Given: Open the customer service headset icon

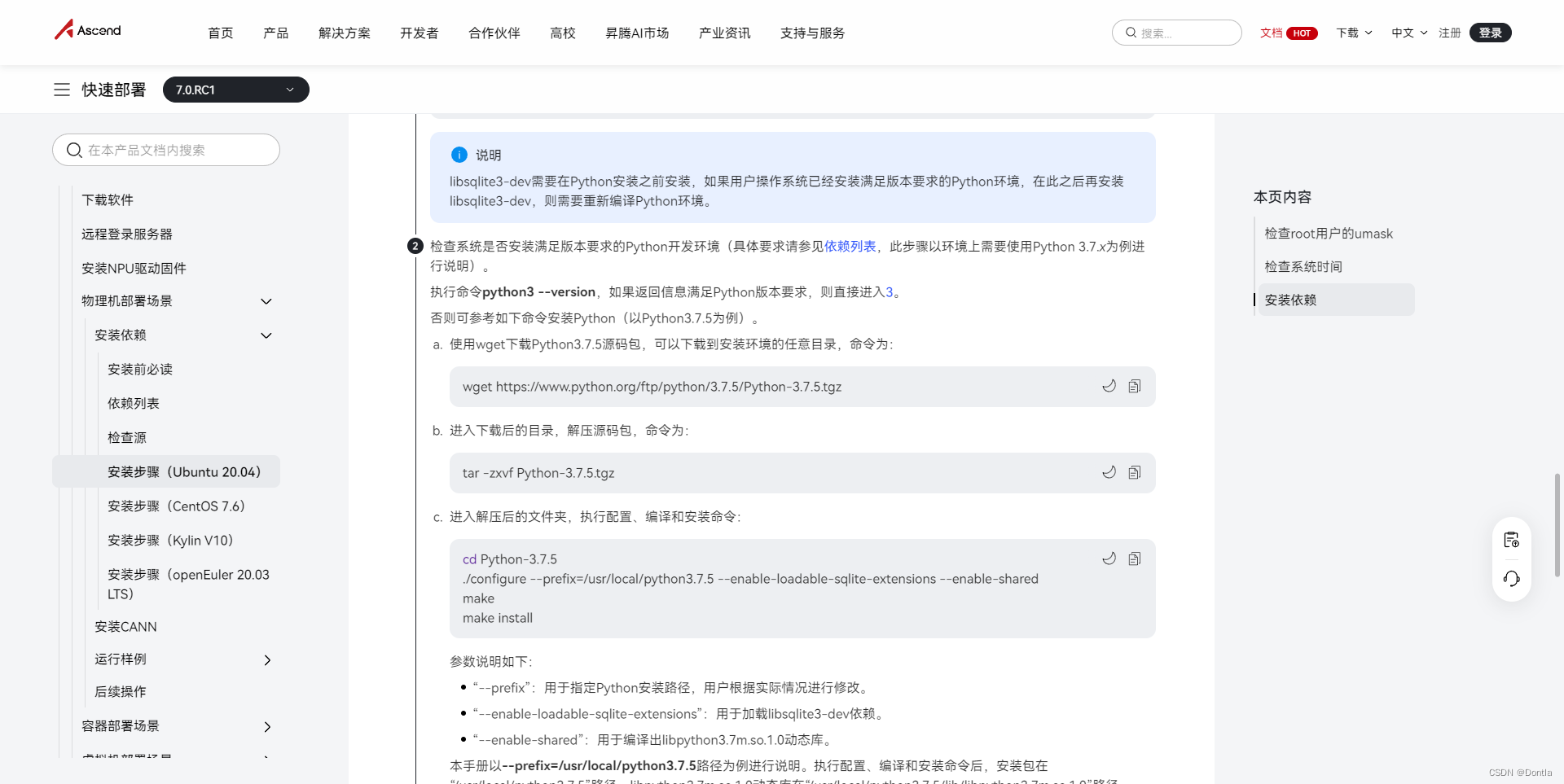Looking at the screenshot, I should pyautogui.click(x=1512, y=579).
